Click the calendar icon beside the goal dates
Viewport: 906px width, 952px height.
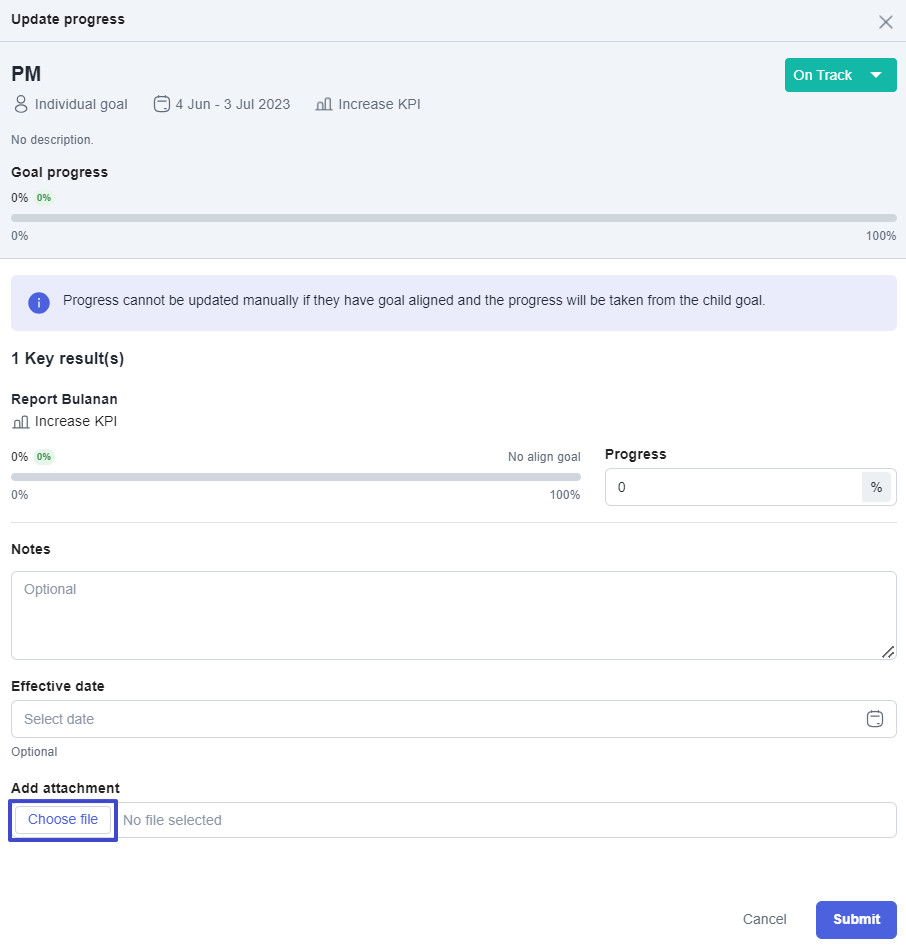coord(162,104)
